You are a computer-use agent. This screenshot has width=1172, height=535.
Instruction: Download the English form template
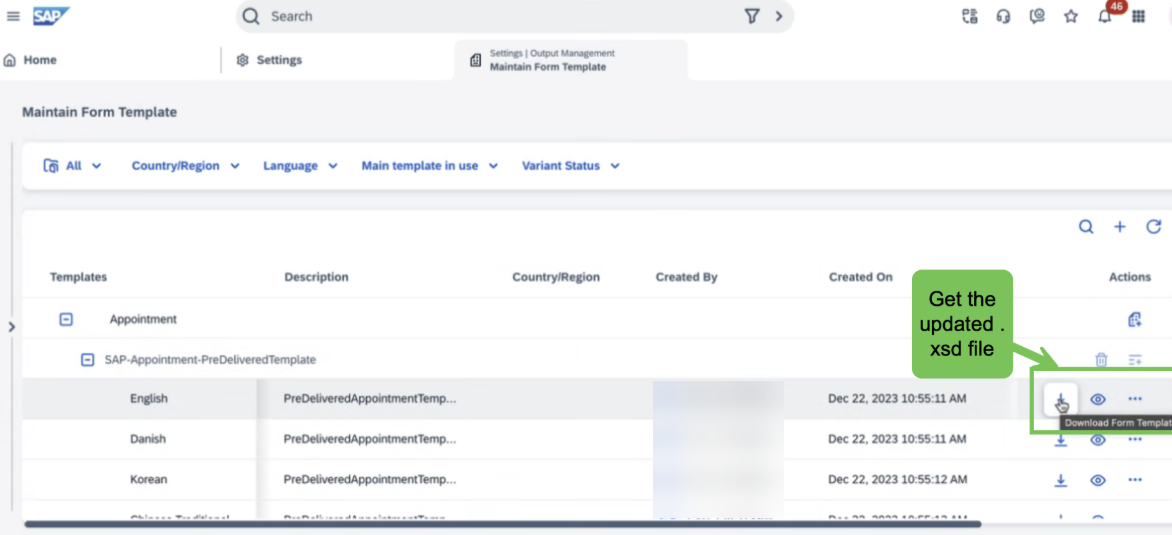tap(1061, 399)
